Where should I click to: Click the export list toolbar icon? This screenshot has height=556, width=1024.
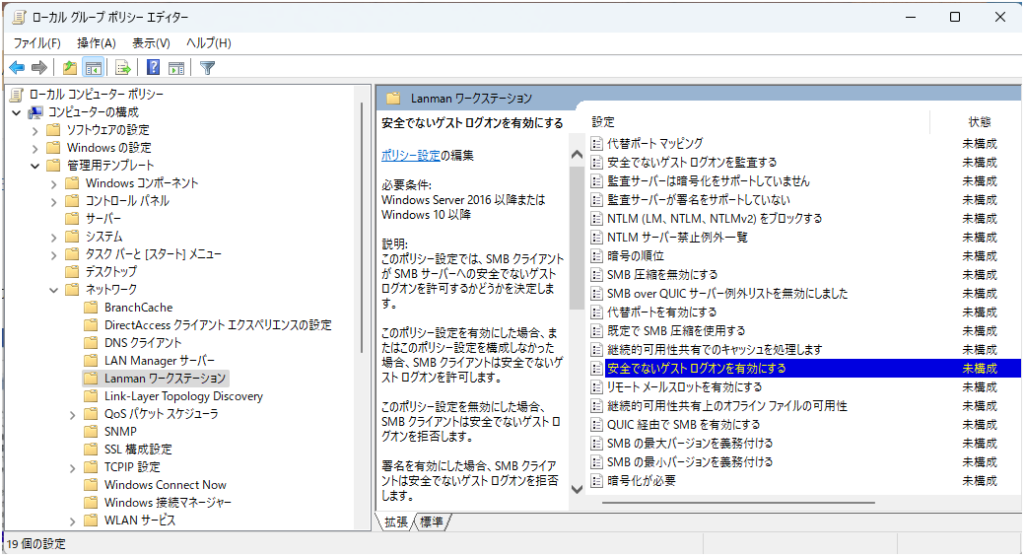[x=123, y=68]
